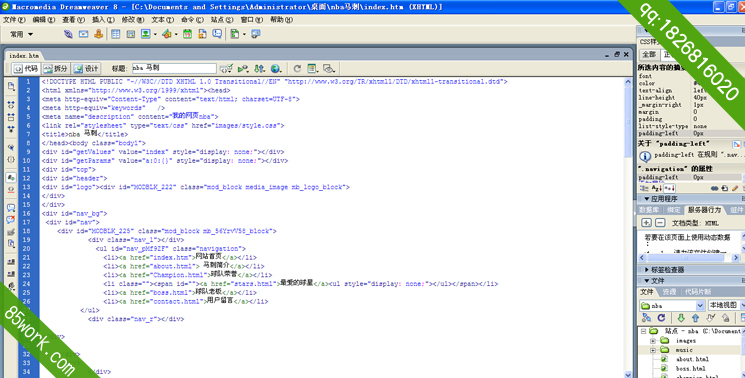Show only set CSS properties
This screenshot has width=745, height=378.
[x=669, y=188]
